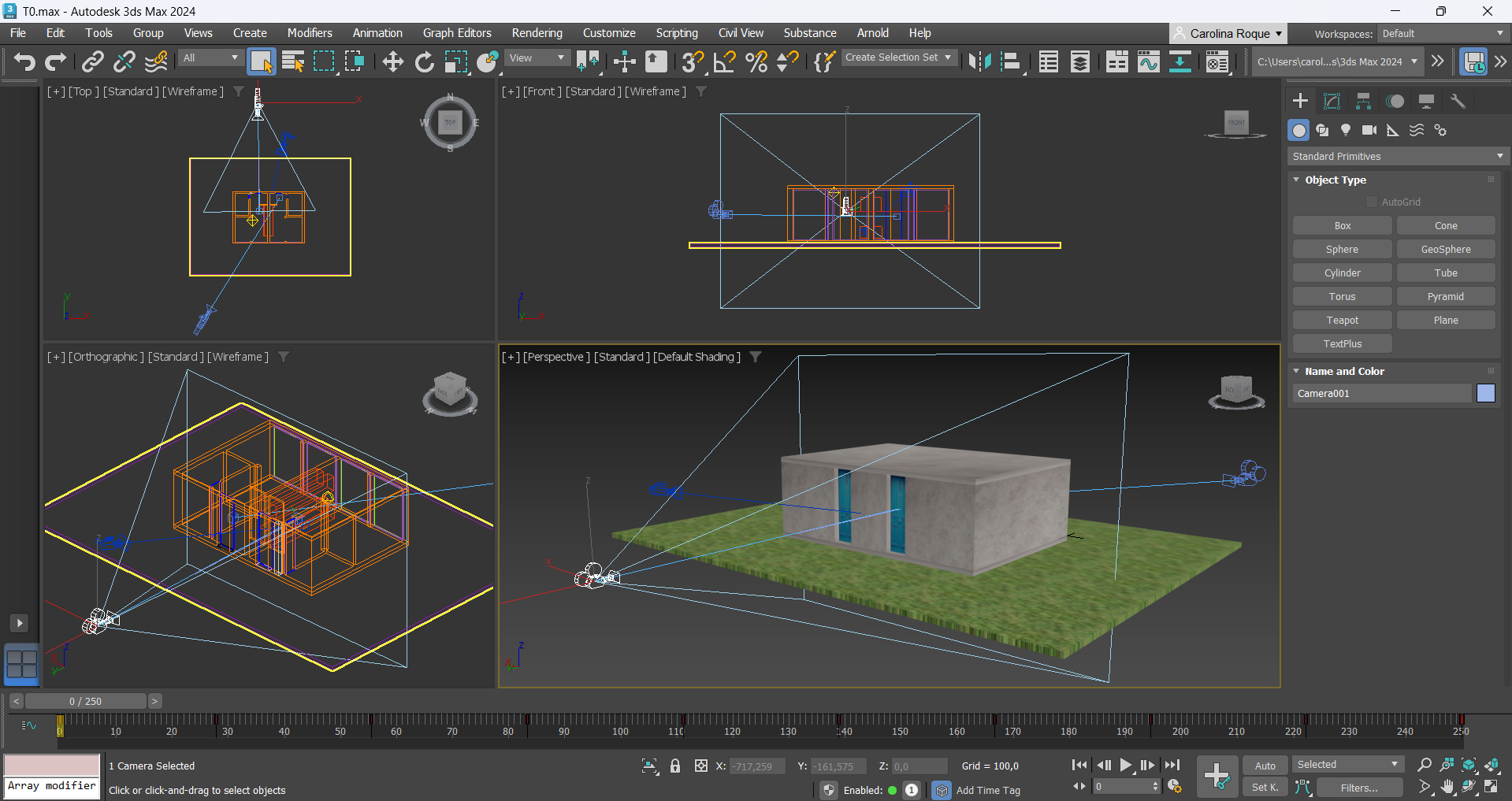Viewport: 1512px width, 801px height.
Task: Click the Filters... button
Action: pos(1359,788)
